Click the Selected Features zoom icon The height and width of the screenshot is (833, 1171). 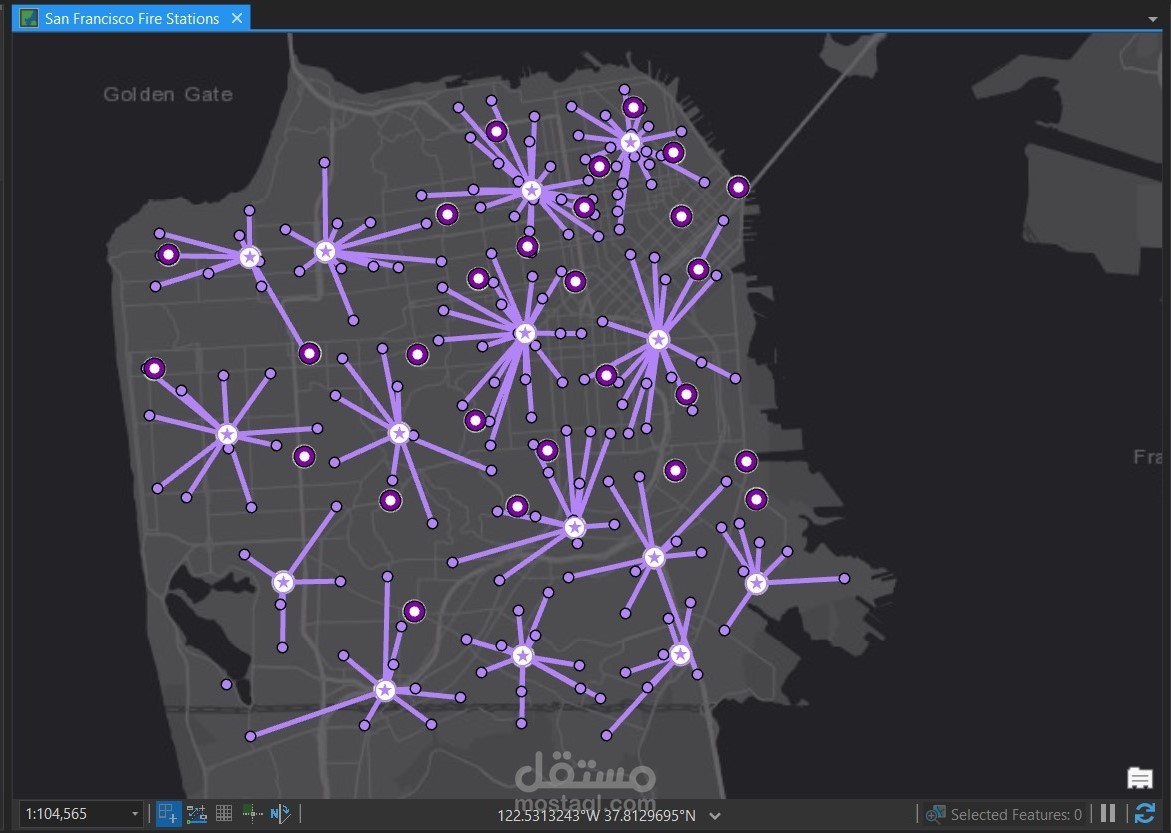coord(935,814)
